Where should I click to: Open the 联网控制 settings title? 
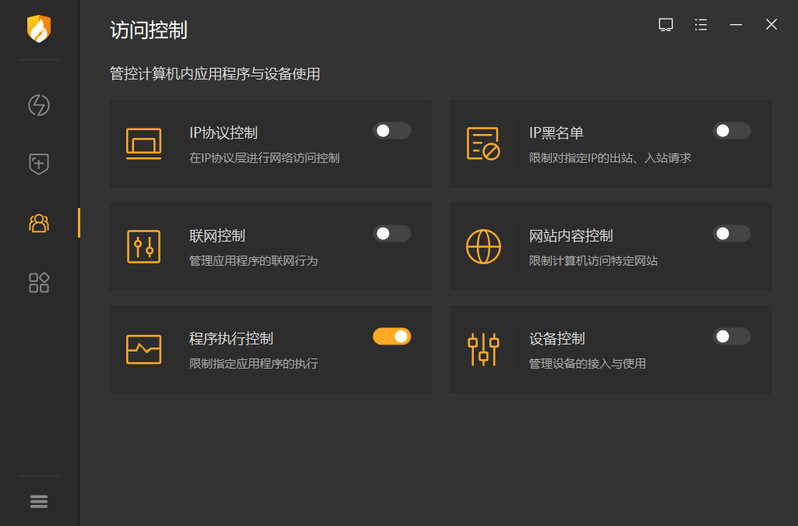coord(217,236)
